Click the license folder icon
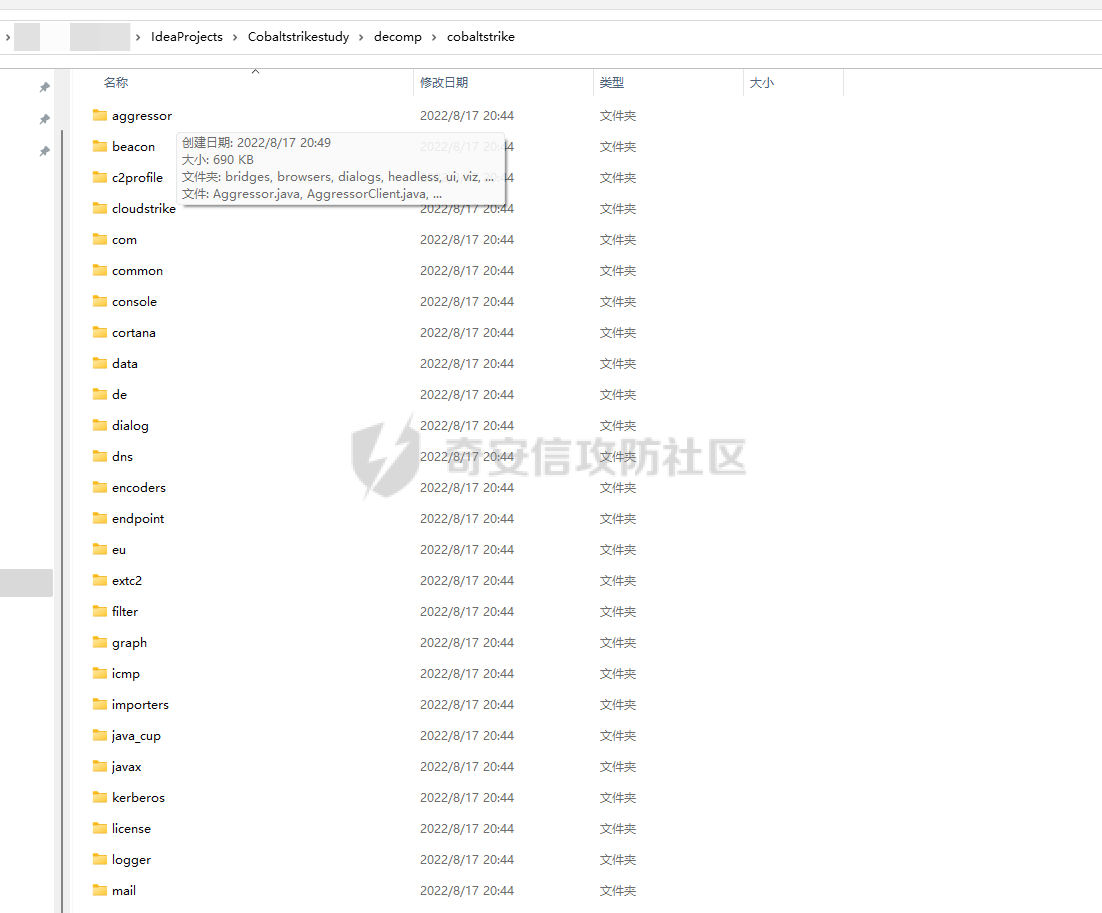The image size is (1102, 913). click(x=100, y=828)
